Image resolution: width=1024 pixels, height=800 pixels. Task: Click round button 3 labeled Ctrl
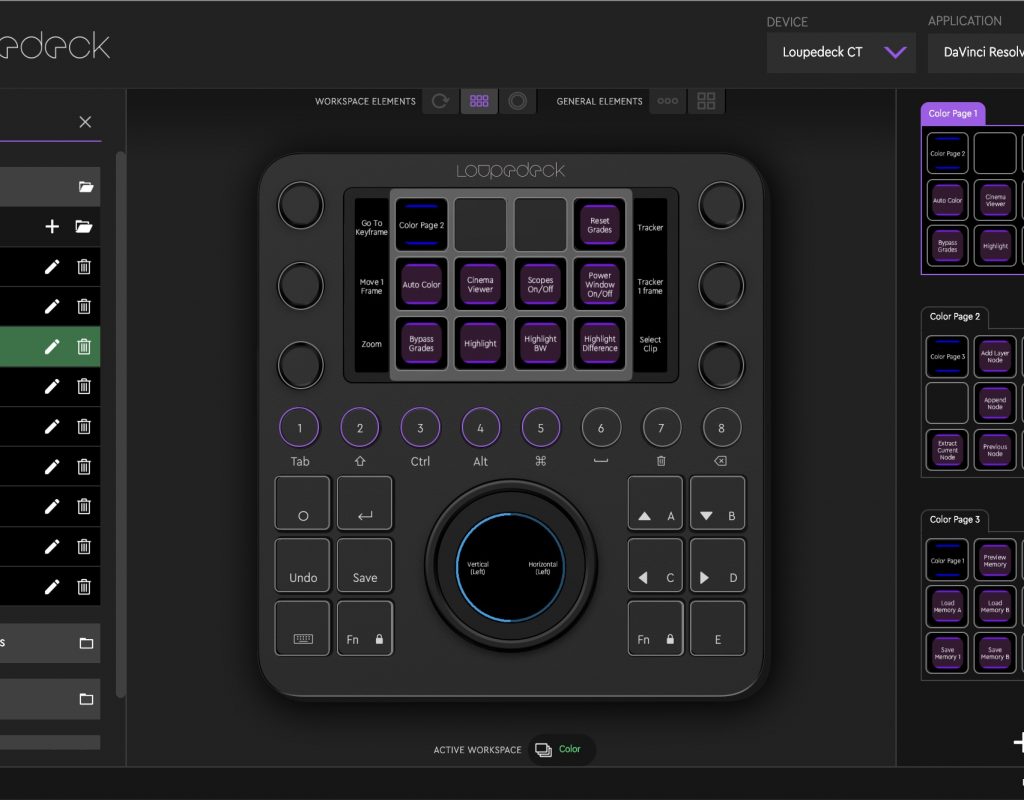(420, 428)
